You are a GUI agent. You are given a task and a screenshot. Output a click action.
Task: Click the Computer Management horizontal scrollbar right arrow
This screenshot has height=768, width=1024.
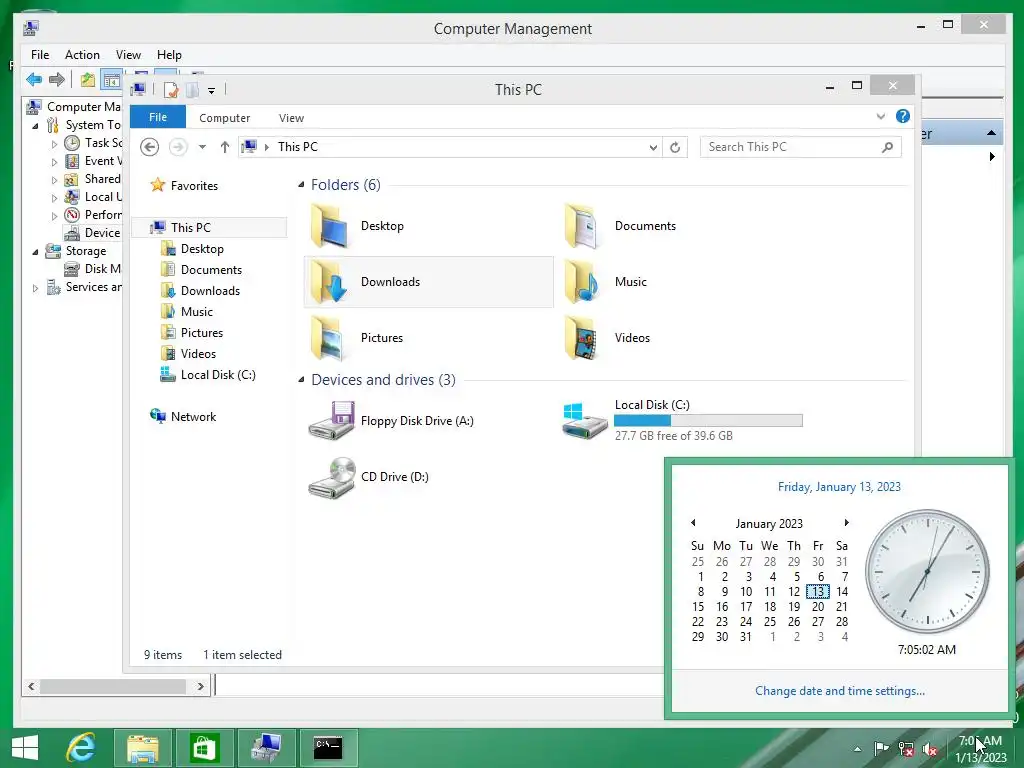tap(200, 686)
